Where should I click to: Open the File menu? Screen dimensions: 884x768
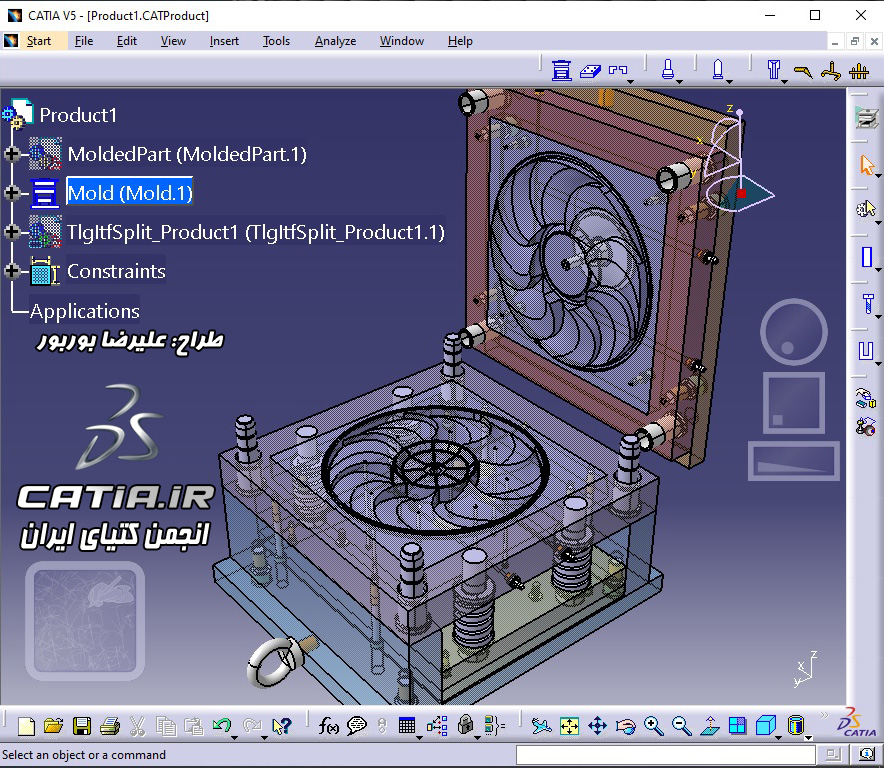(83, 41)
